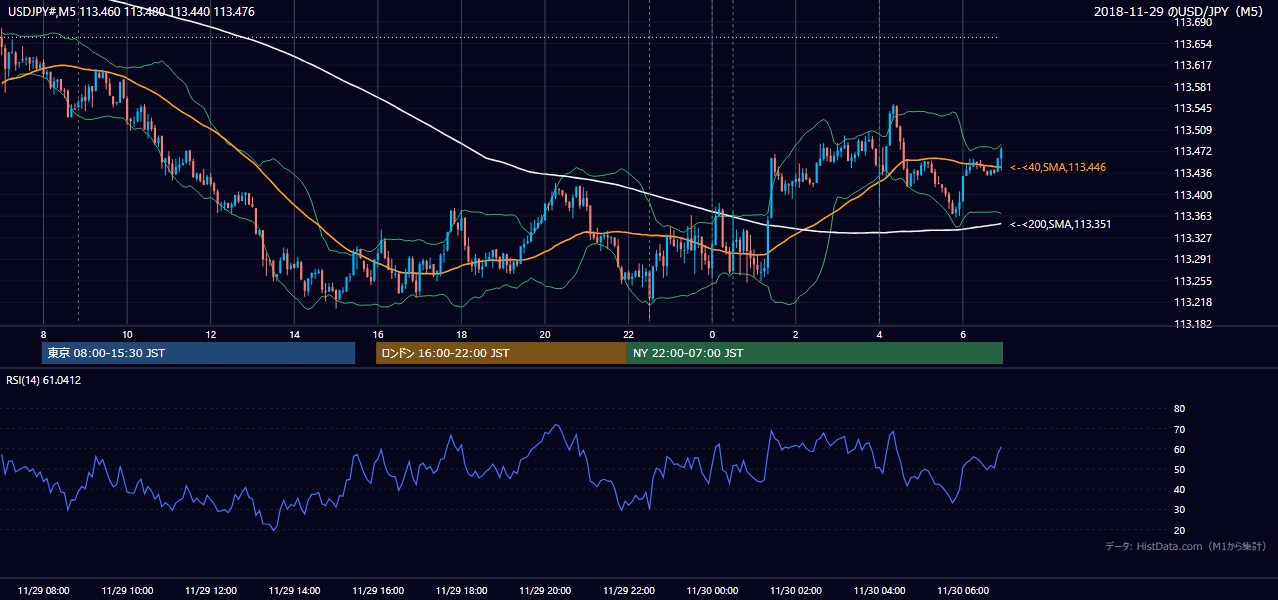The height and width of the screenshot is (600, 1278).
Task: Click hour label 12 under price chart
Action: (211, 333)
